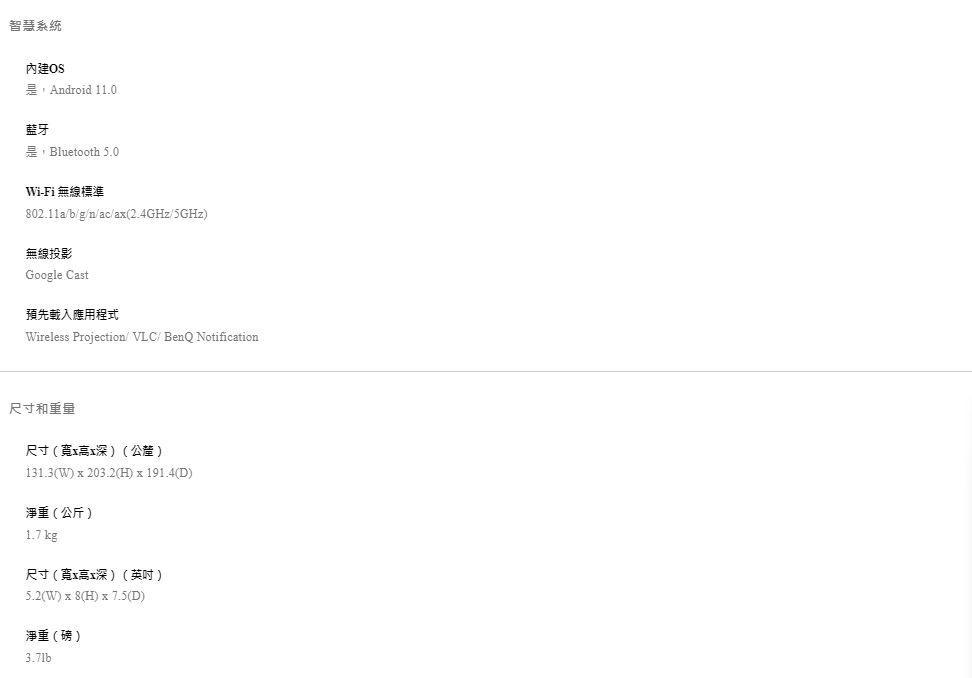The image size is (972, 678).
Task: Click the 智慧系統 section heading
Action: click(35, 26)
